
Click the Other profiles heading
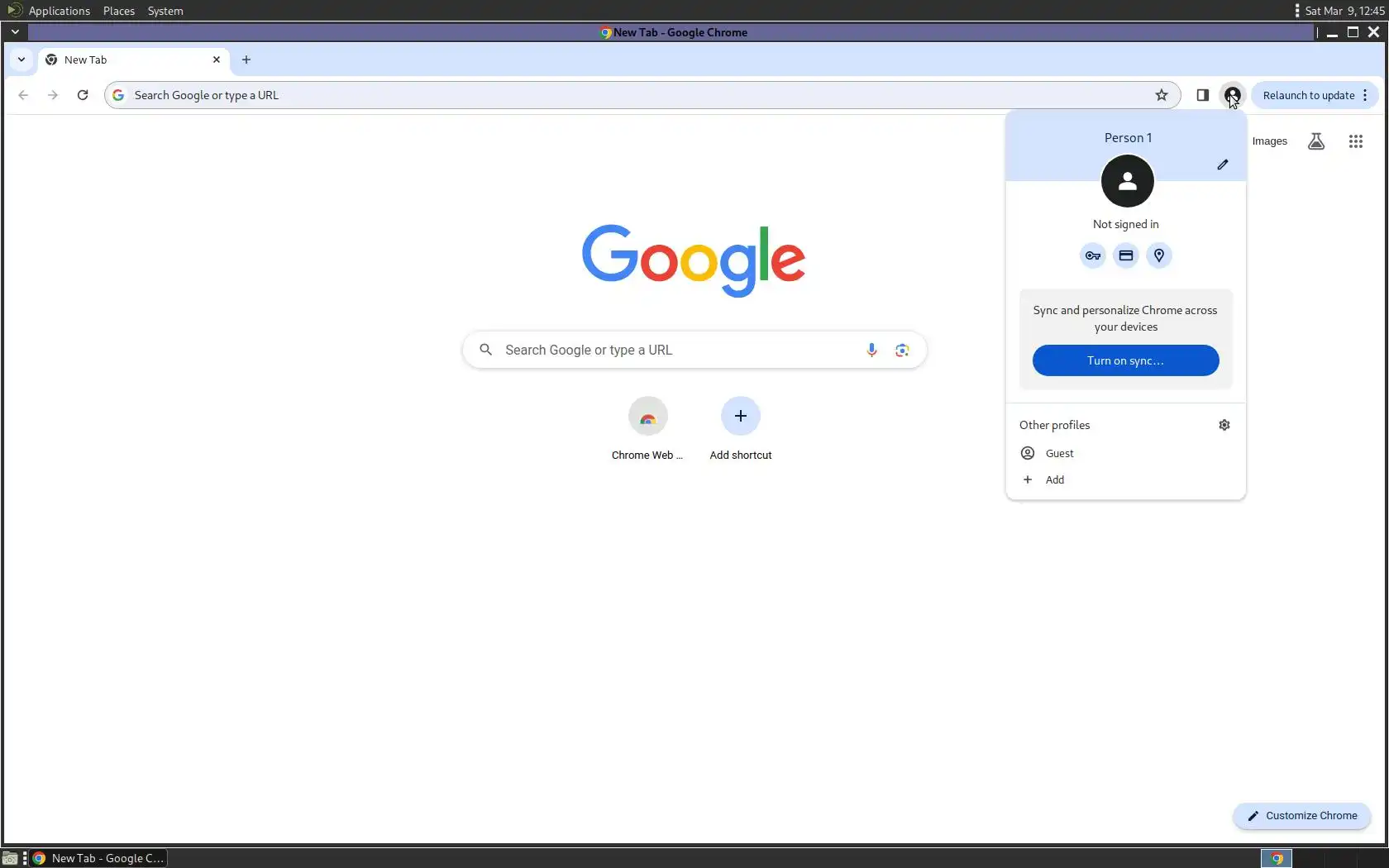[1054, 425]
